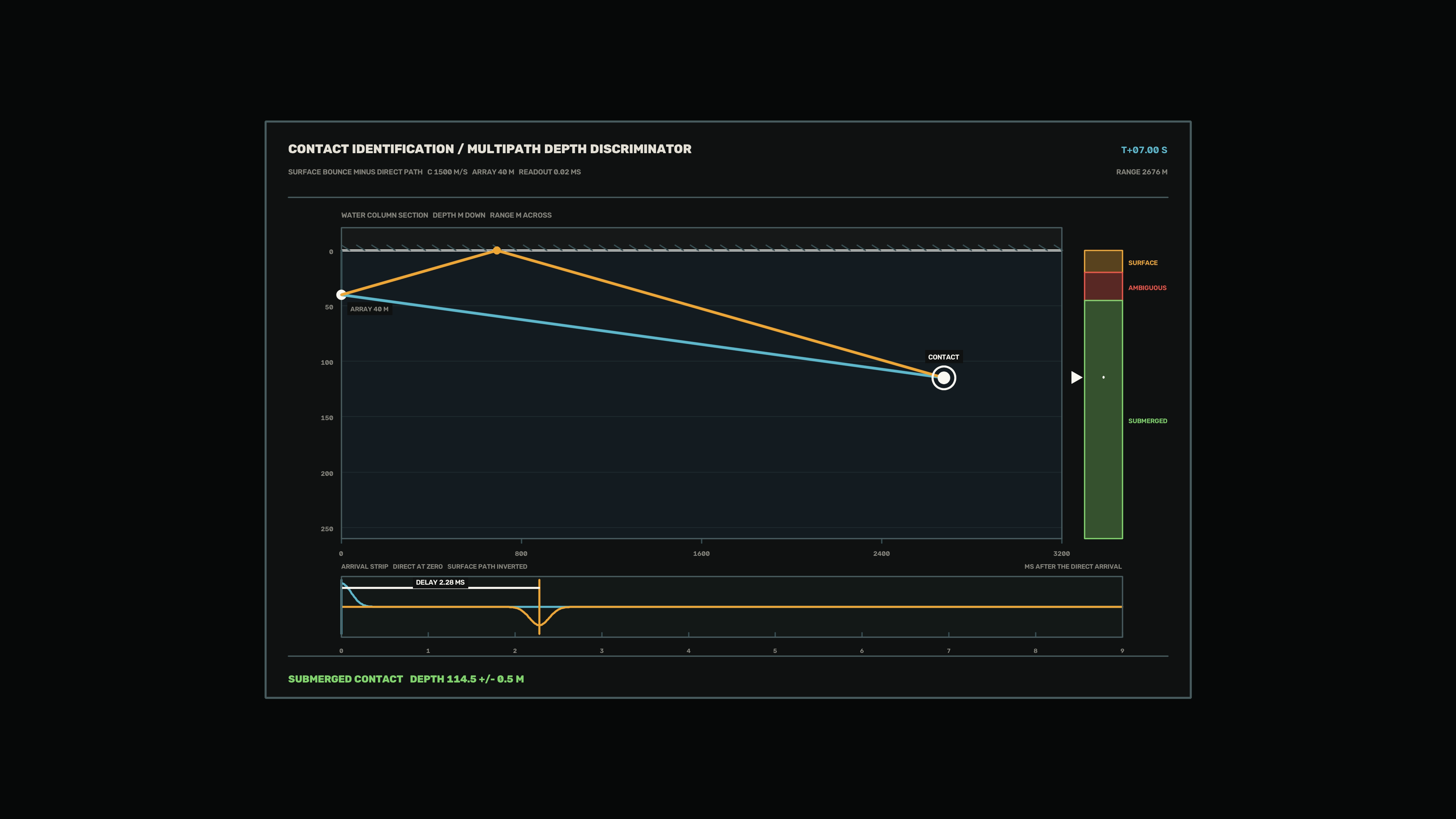Select the white array hydrophone dot

tap(341, 295)
